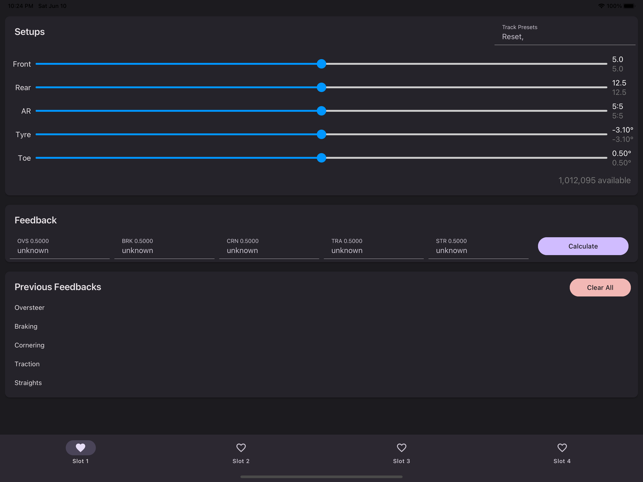Image resolution: width=643 pixels, height=482 pixels.
Task: Click the AR slider handle
Action: (322, 111)
